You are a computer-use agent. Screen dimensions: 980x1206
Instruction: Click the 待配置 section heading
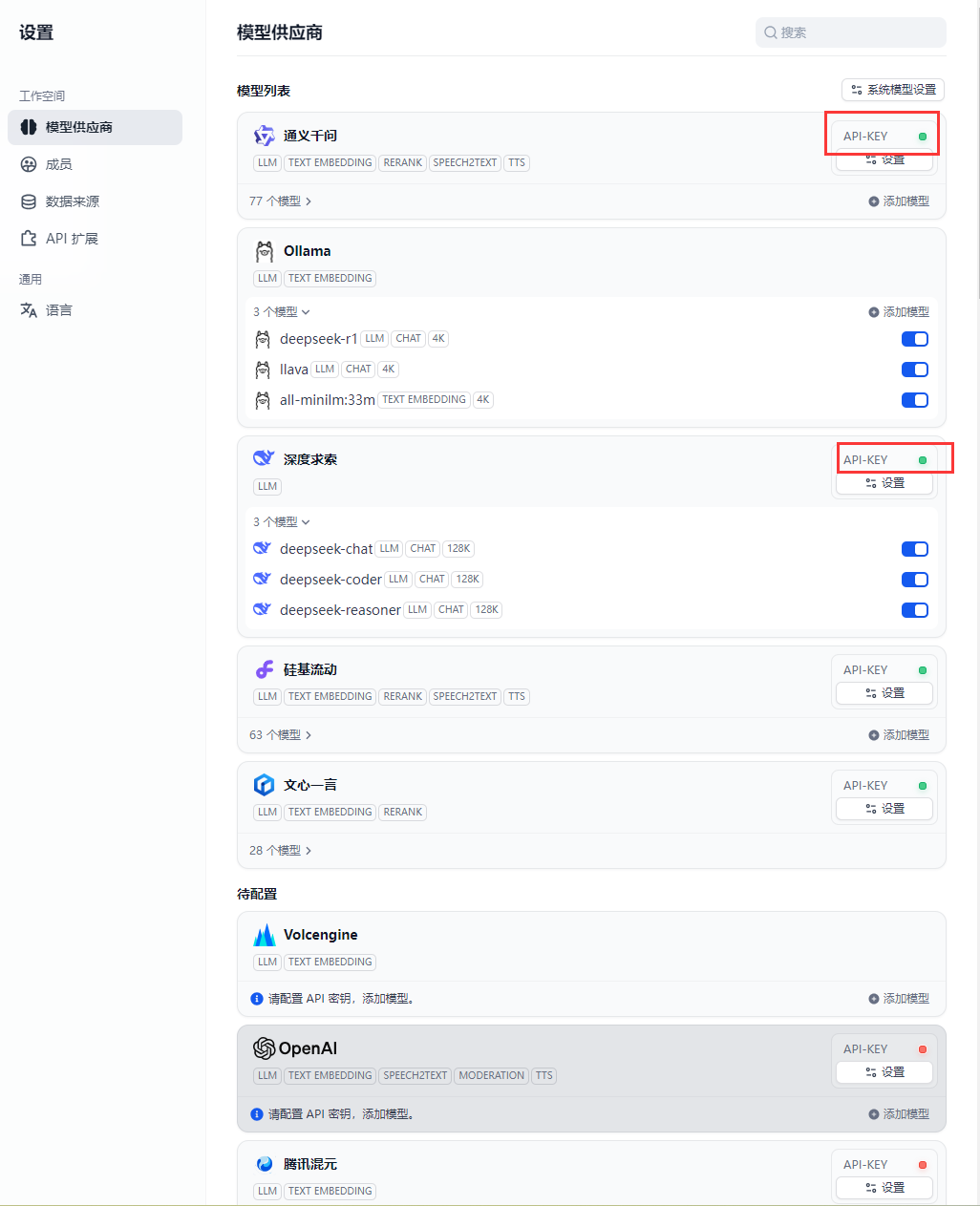point(257,894)
